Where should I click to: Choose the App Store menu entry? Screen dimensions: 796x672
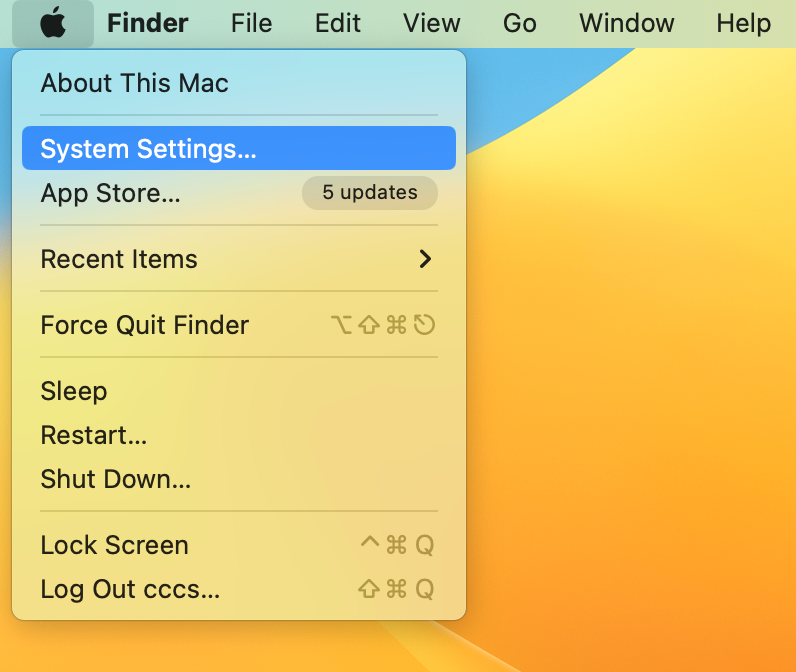point(110,193)
